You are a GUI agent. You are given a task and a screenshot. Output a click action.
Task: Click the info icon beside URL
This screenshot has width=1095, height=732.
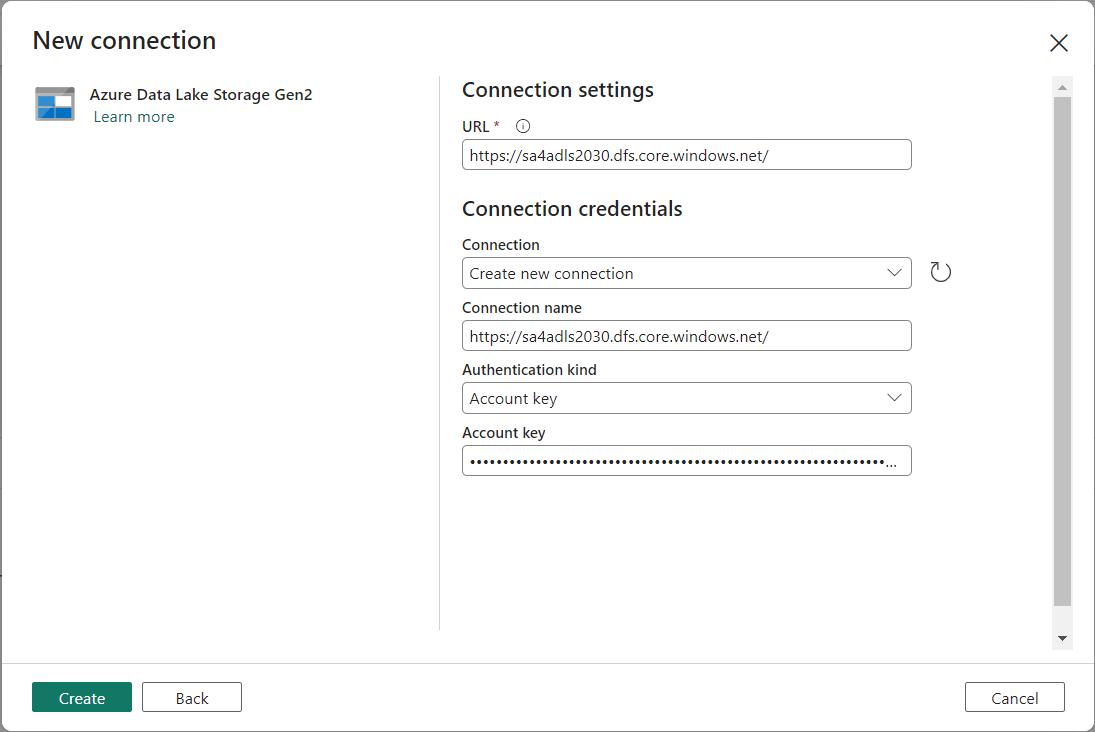522,126
